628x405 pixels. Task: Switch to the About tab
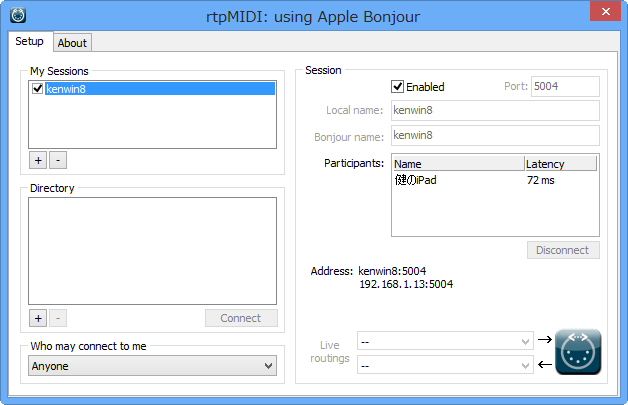pyautogui.click(x=72, y=43)
